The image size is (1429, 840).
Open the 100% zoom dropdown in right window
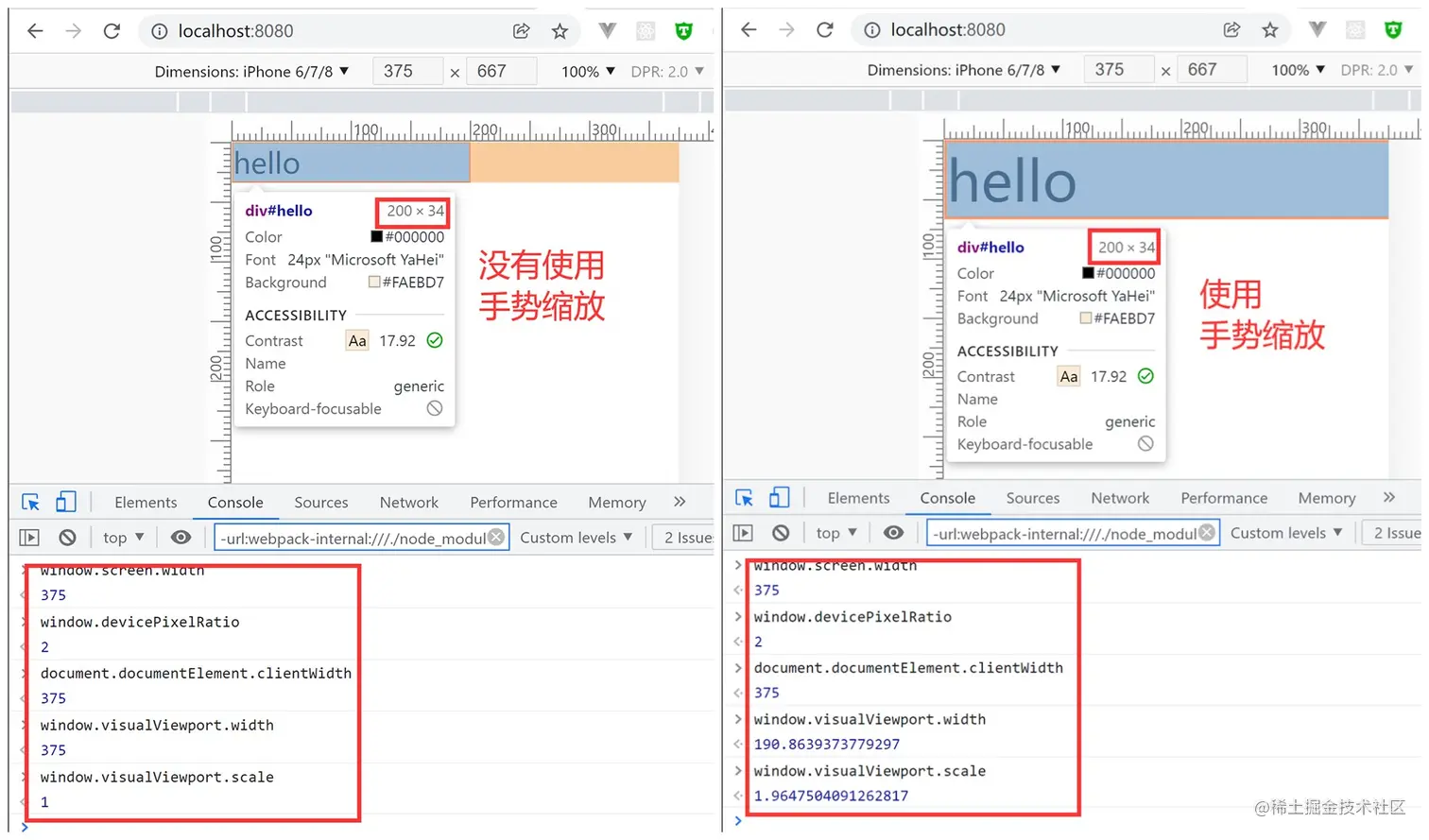(1299, 70)
